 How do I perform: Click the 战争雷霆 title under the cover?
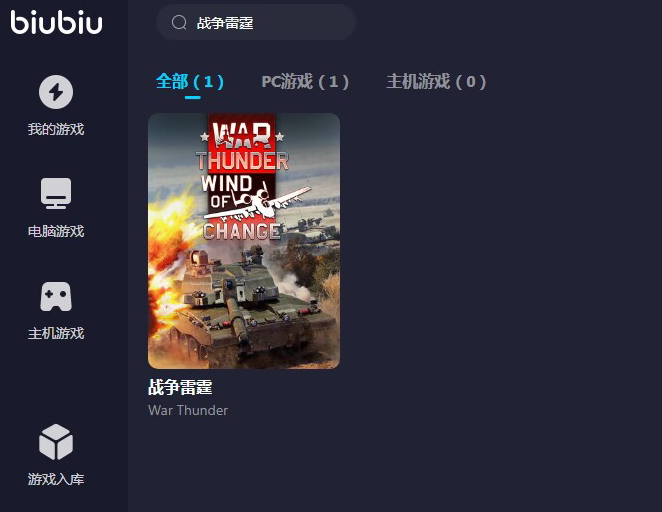pyautogui.click(x=180, y=387)
